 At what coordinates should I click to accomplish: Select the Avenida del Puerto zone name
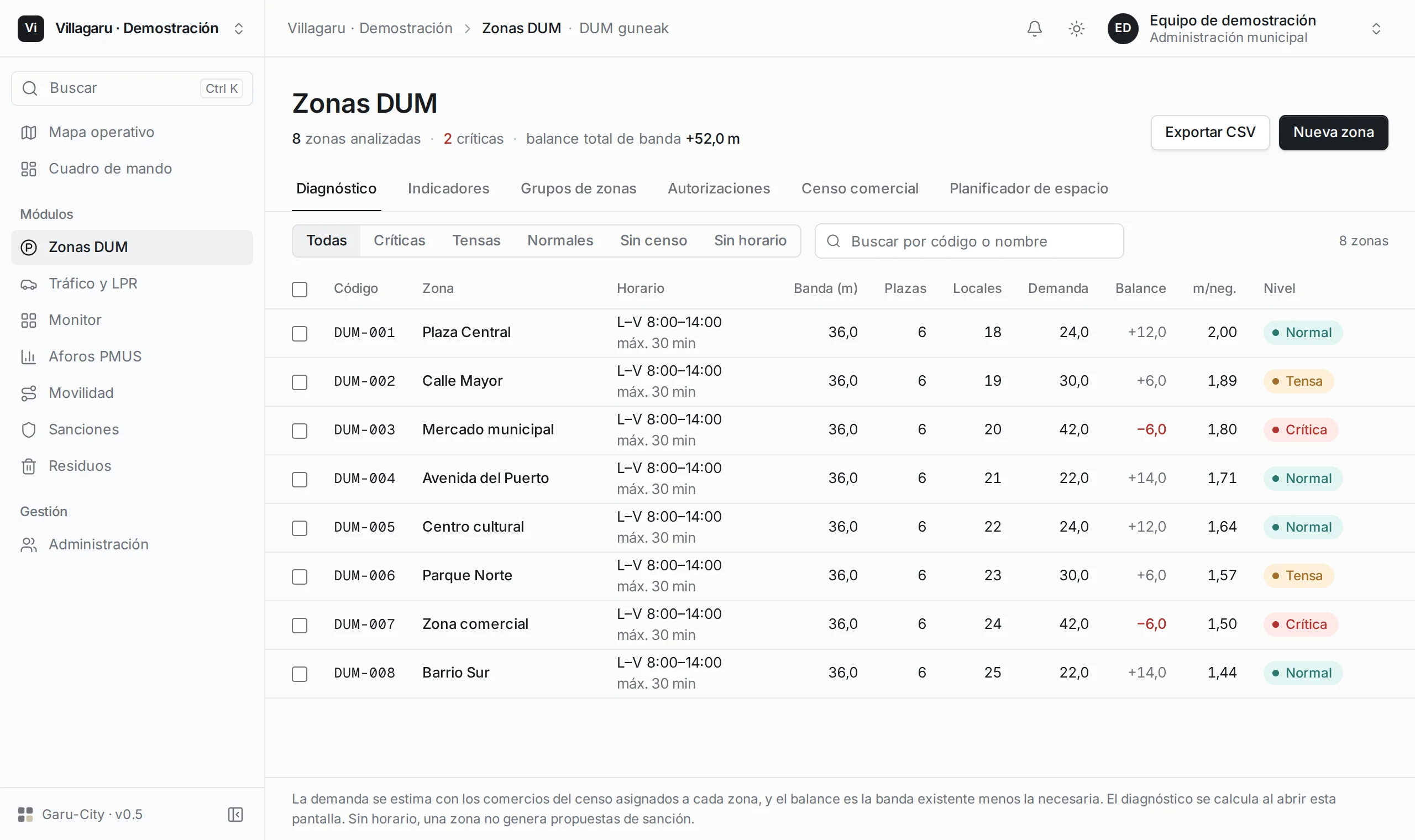pos(485,478)
